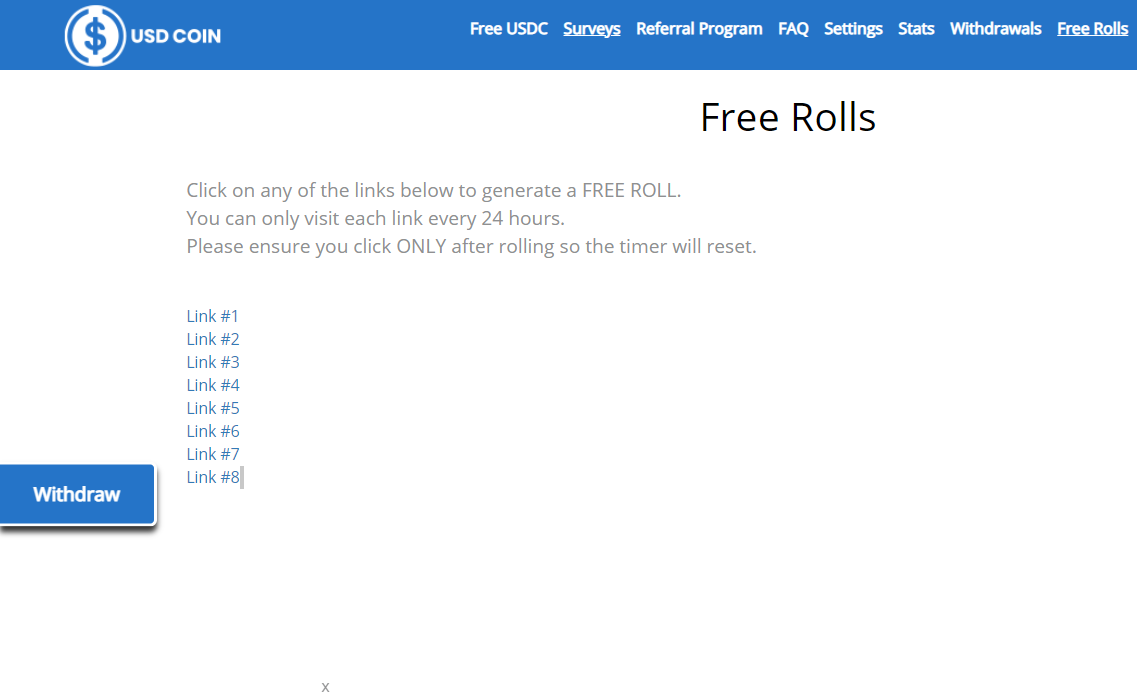Follow Link #5
Viewport: 1137px width, 694px height.
coord(212,408)
